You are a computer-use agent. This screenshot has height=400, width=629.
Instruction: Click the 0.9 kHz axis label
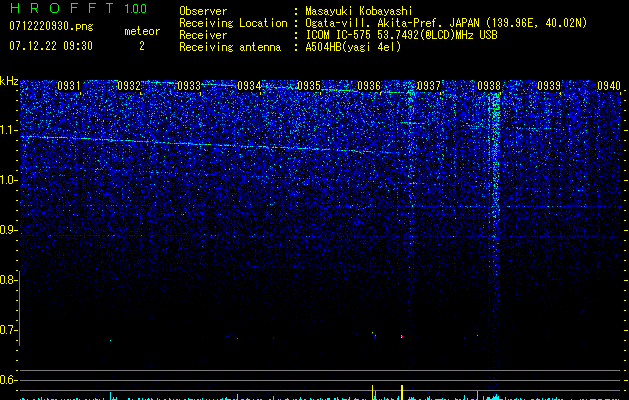[7, 230]
